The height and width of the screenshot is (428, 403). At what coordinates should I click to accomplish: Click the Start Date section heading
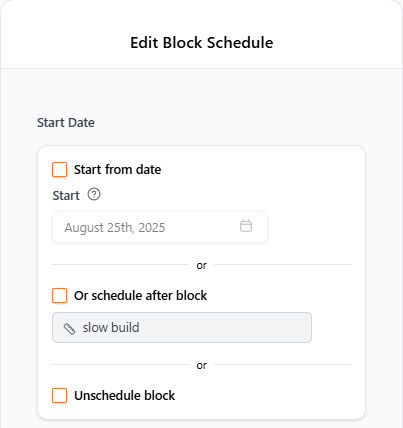tap(66, 123)
